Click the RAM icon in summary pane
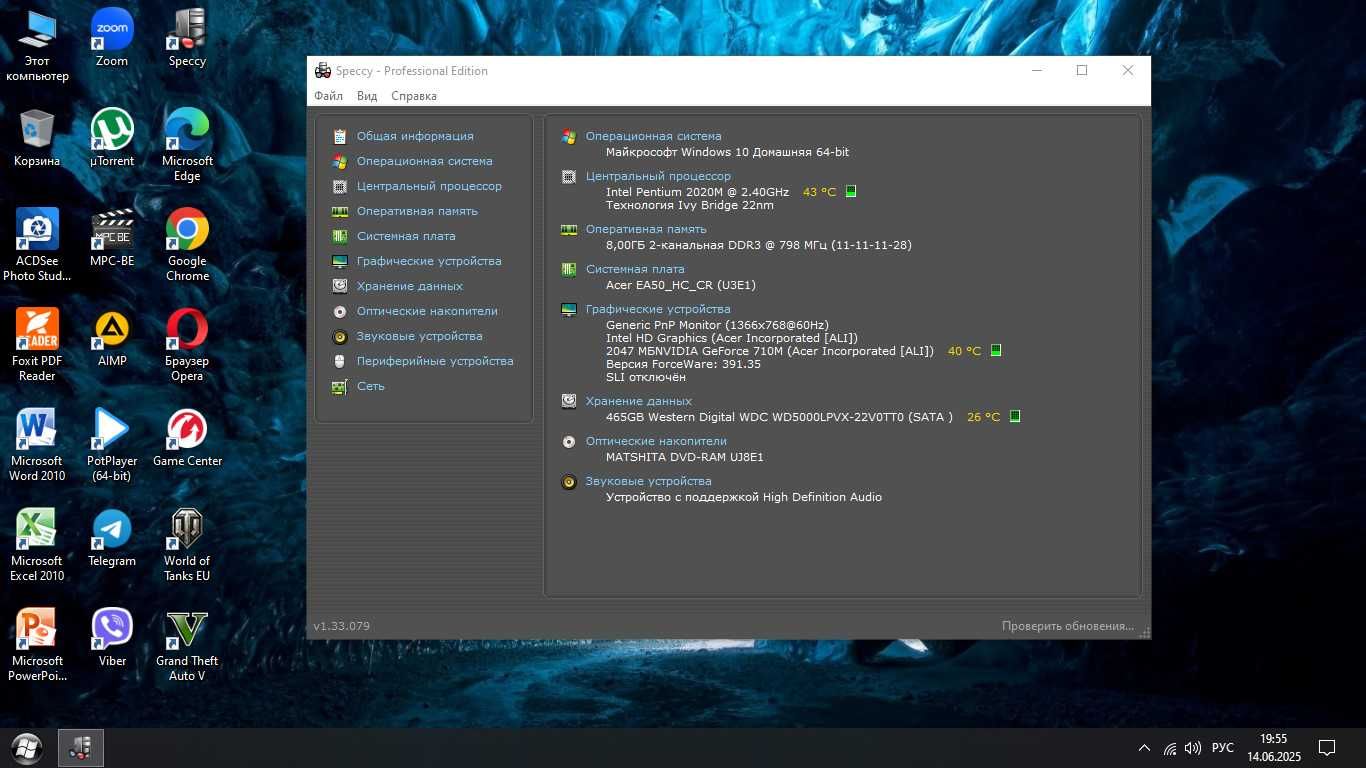Image resolution: width=1366 pixels, height=768 pixels. point(569,229)
